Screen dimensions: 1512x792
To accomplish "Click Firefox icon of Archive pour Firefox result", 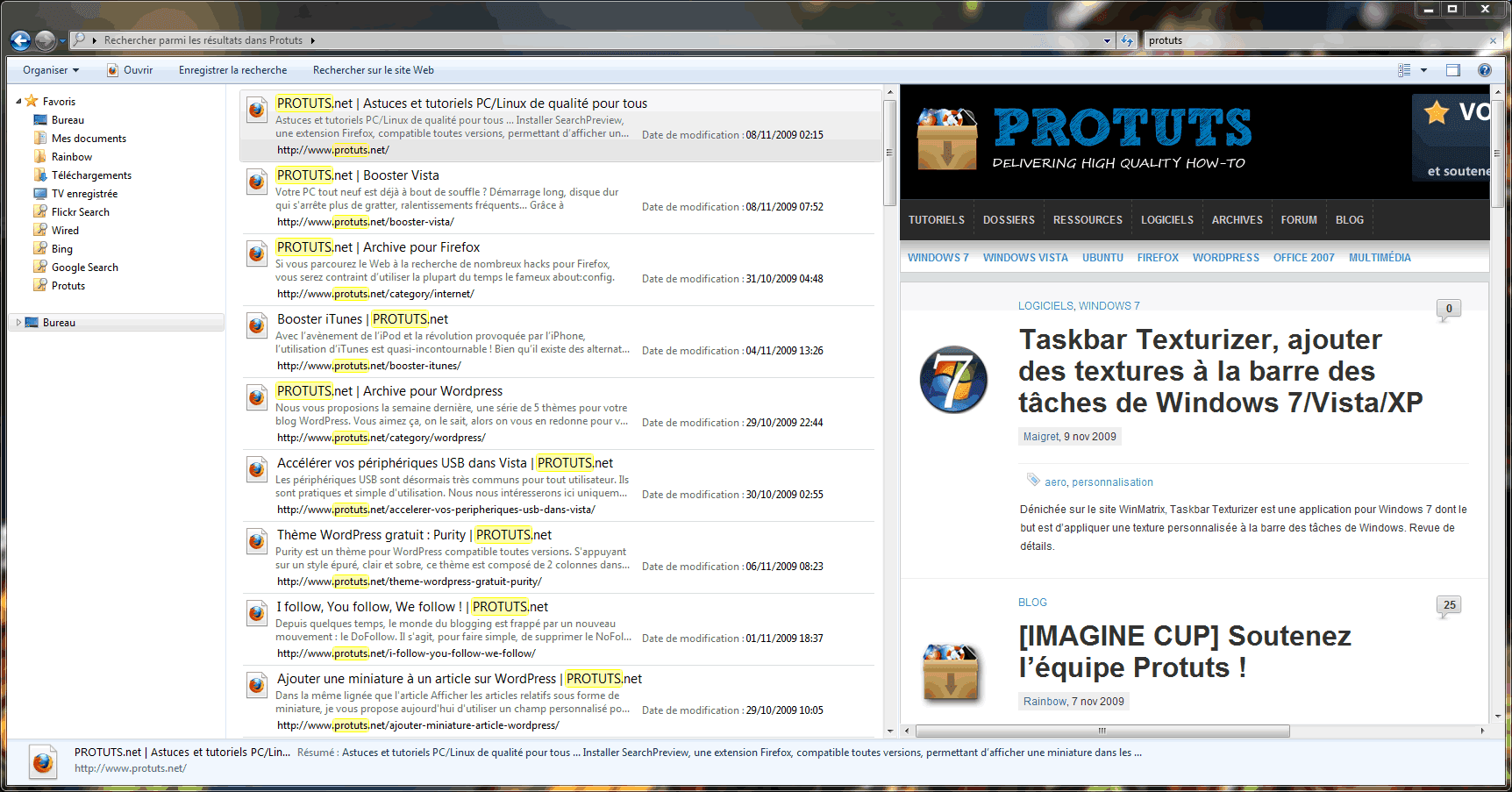I will [257, 253].
